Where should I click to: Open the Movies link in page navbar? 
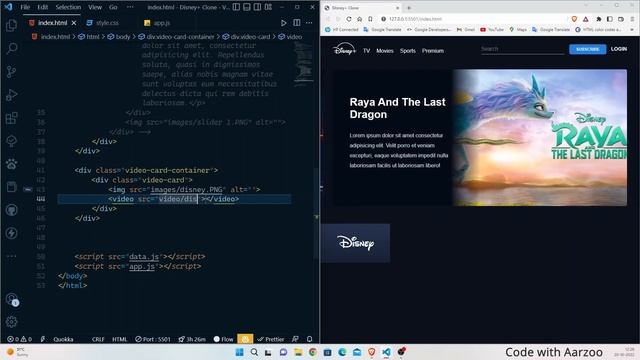coord(384,51)
